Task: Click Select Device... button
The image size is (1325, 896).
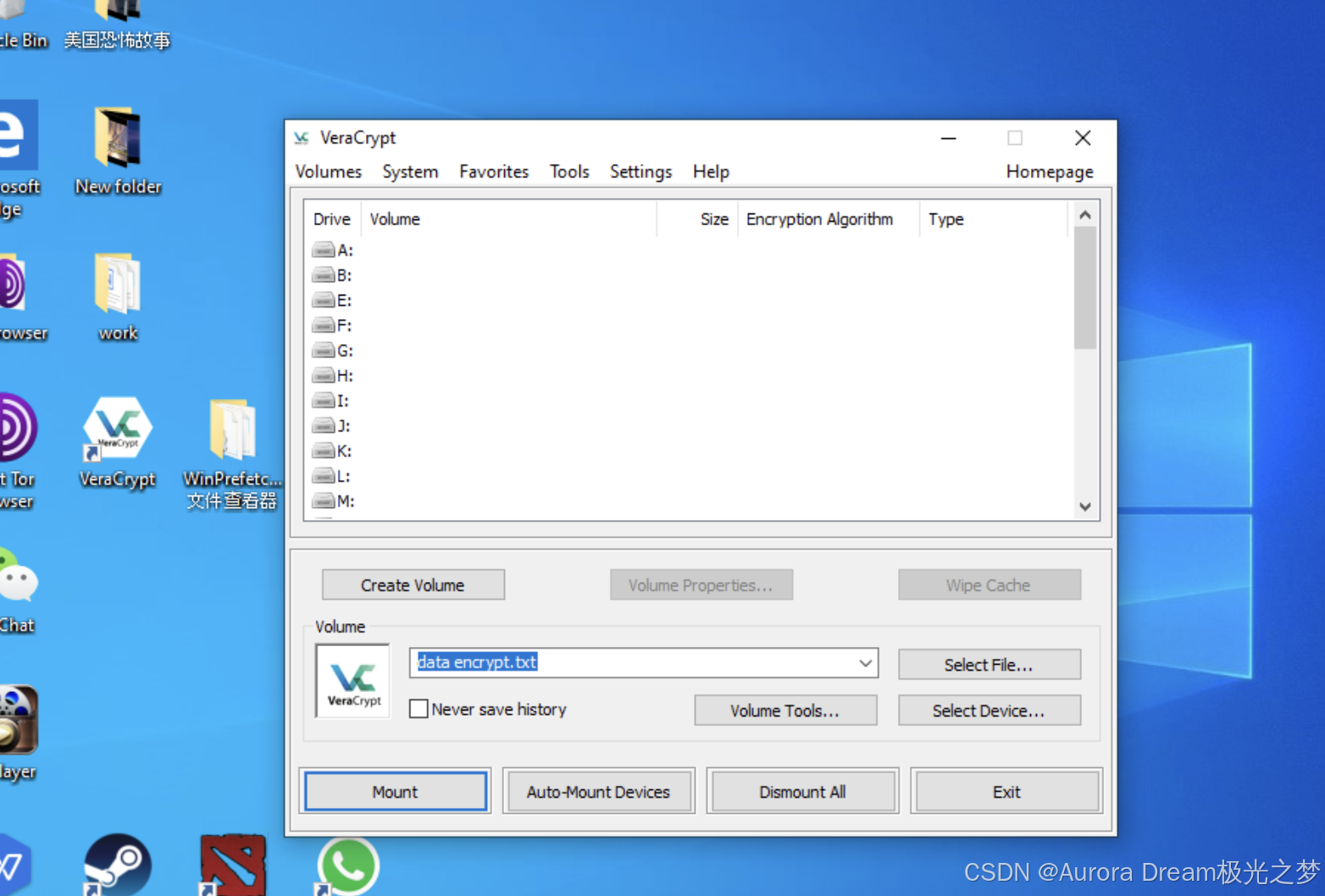Action: coord(990,711)
